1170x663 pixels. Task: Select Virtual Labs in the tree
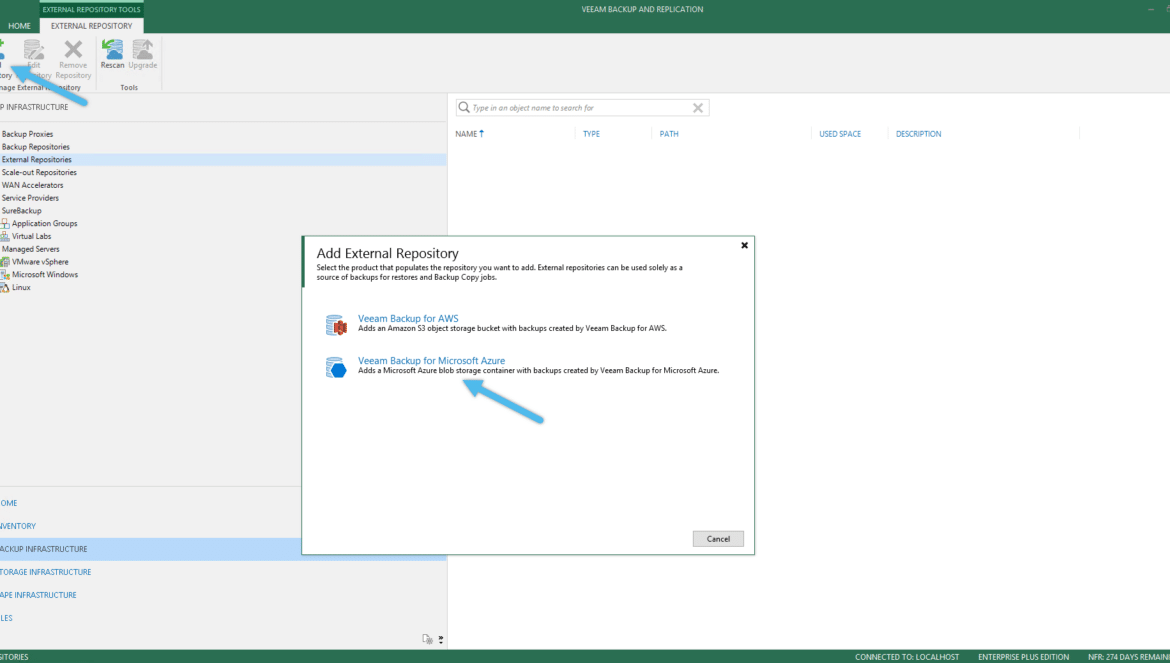(31, 236)
